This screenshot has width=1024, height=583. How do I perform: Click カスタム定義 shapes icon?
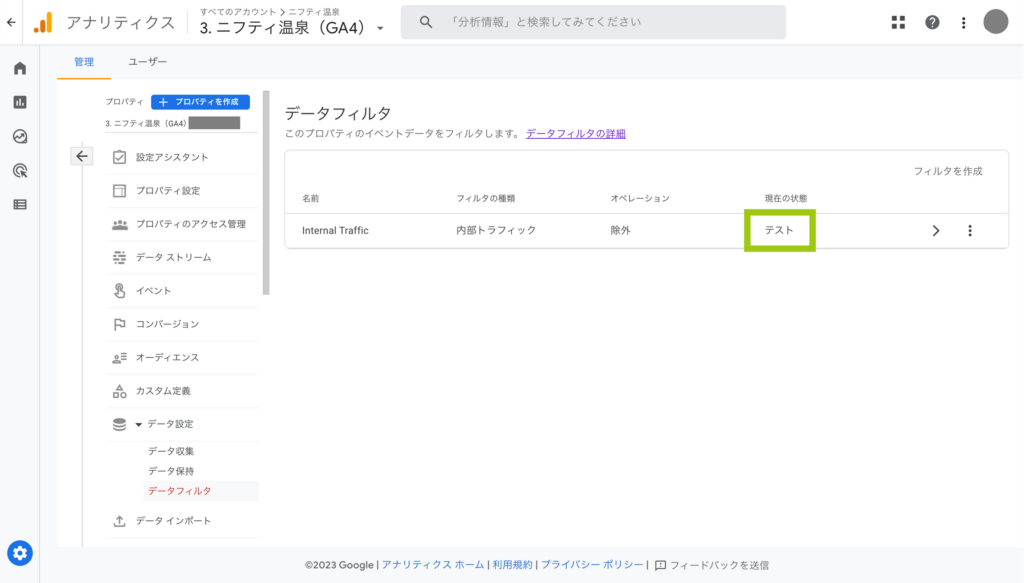[120, 391]
